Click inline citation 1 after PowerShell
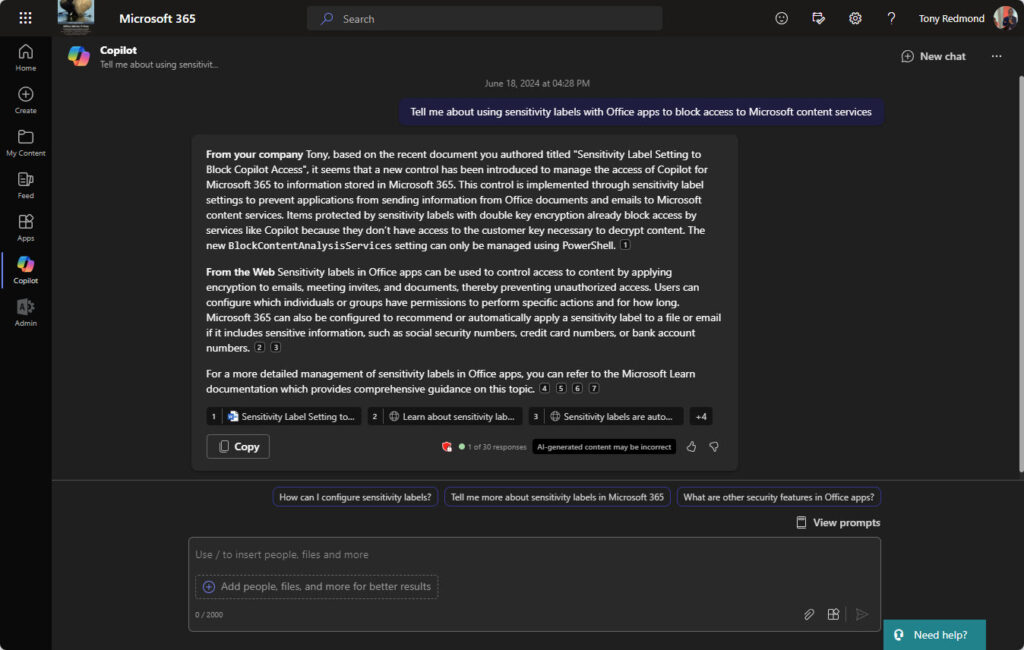The width and height of the screenshot is (1024, 650). (625, 245)
